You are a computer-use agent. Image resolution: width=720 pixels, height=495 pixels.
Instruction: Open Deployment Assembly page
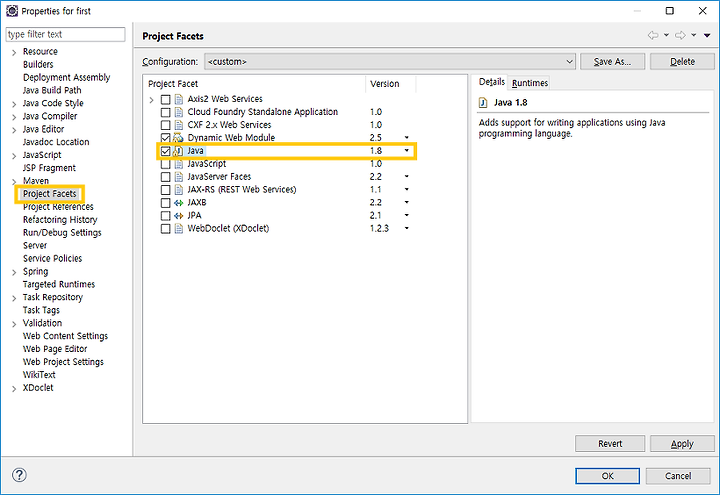(66, 78)
